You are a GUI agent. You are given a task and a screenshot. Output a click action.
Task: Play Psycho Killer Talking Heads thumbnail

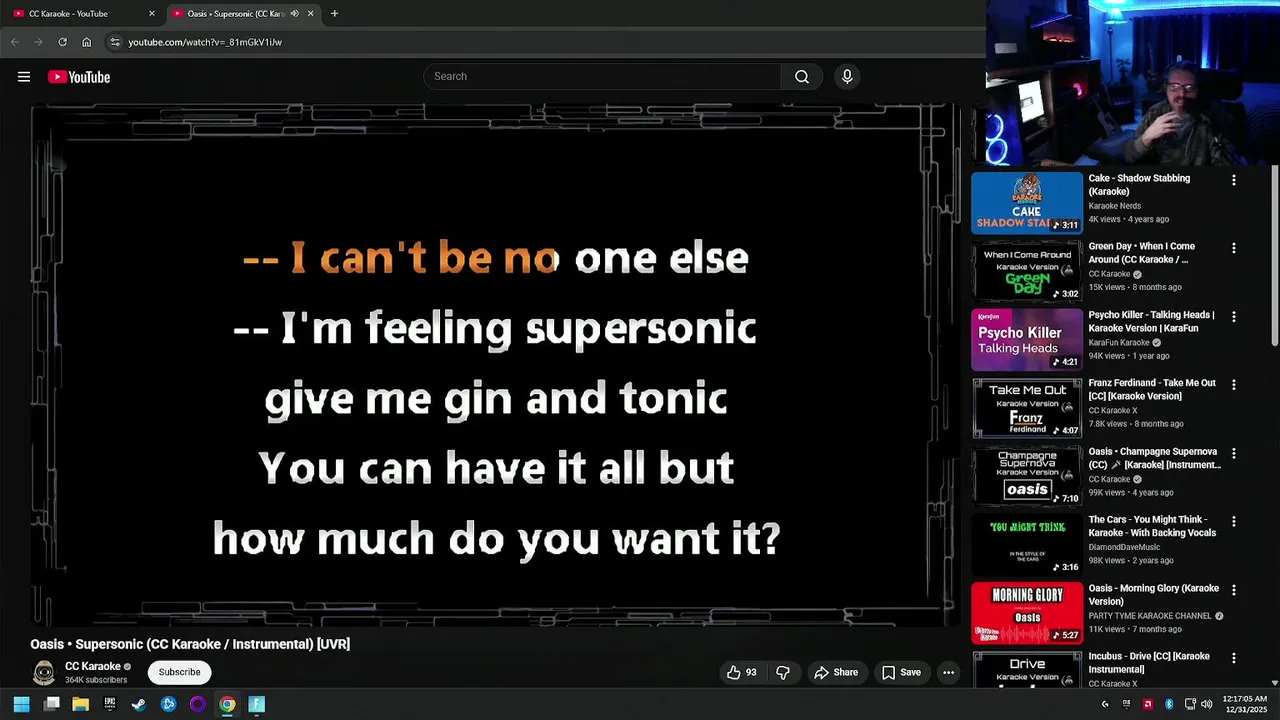pos(1027,339)
